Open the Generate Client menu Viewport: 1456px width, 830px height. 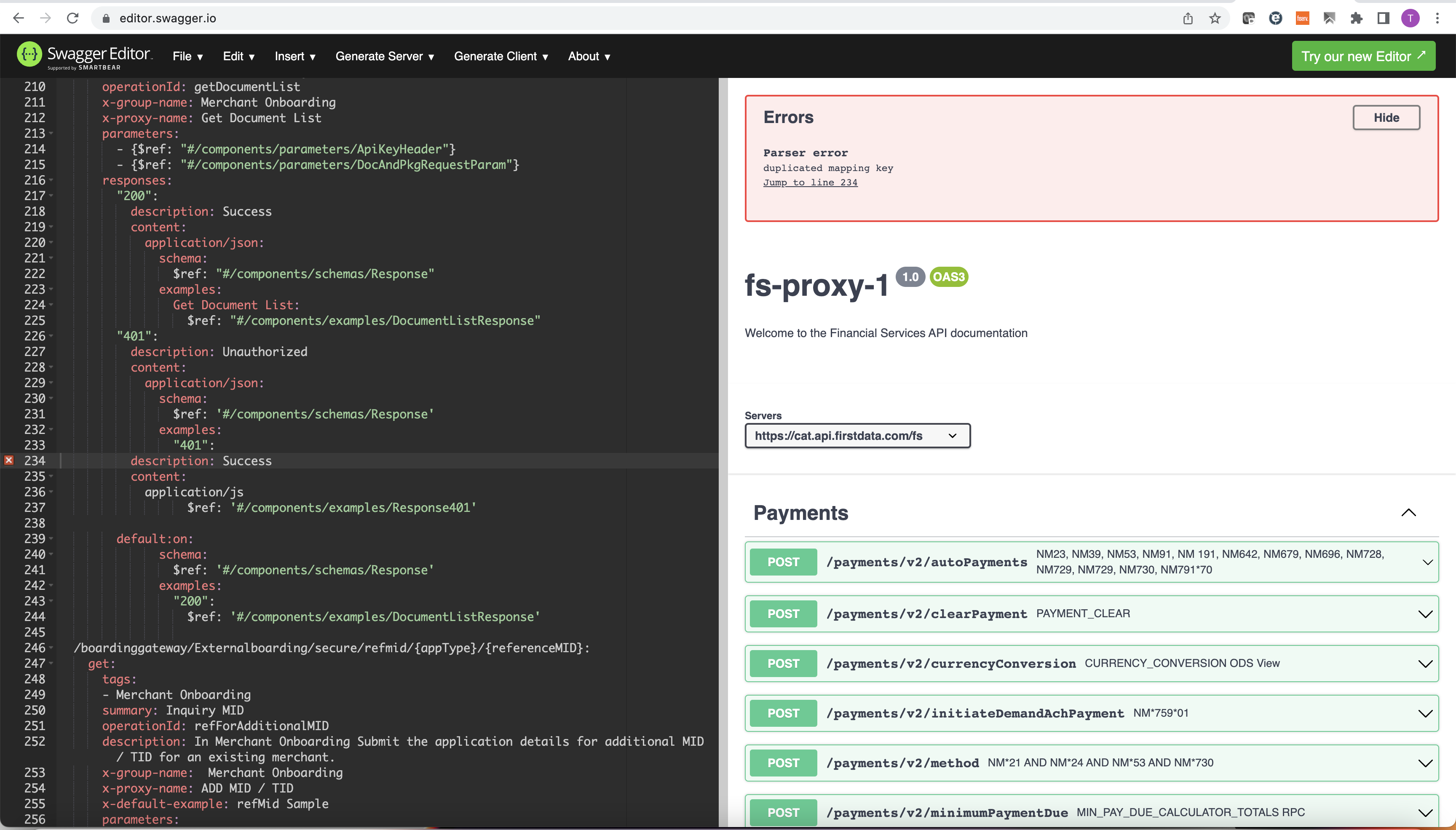tap(500, 56)
